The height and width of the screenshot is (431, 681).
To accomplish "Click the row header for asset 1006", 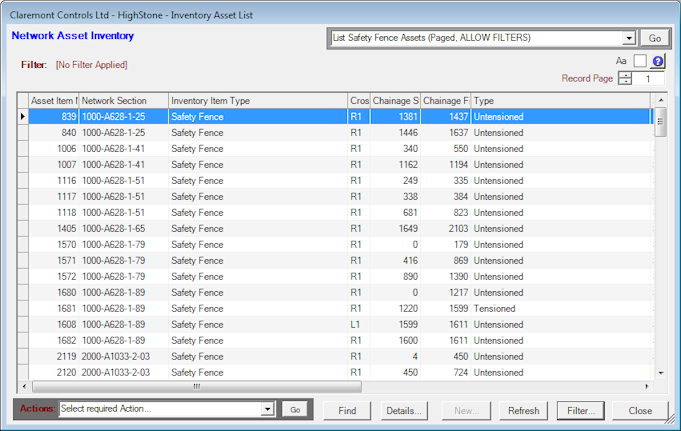I will (x=23, y=149).
